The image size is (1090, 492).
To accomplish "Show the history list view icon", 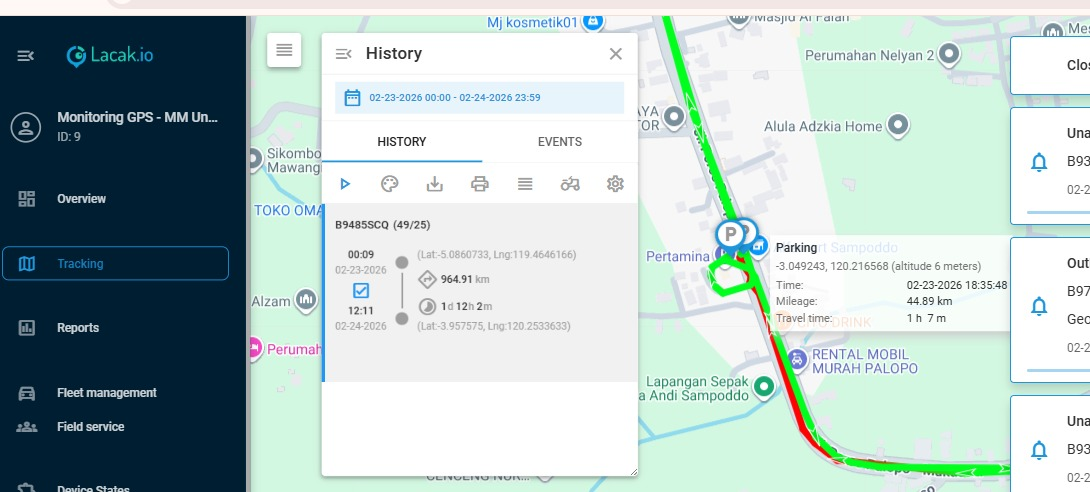I will point(525,183).
